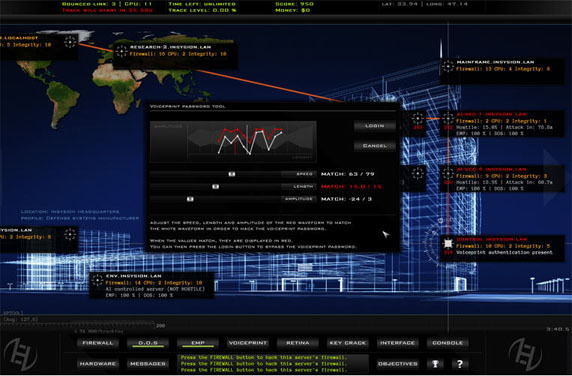
Task: Click the Login button in voiceprint tool
Action: tap(375, 126)
